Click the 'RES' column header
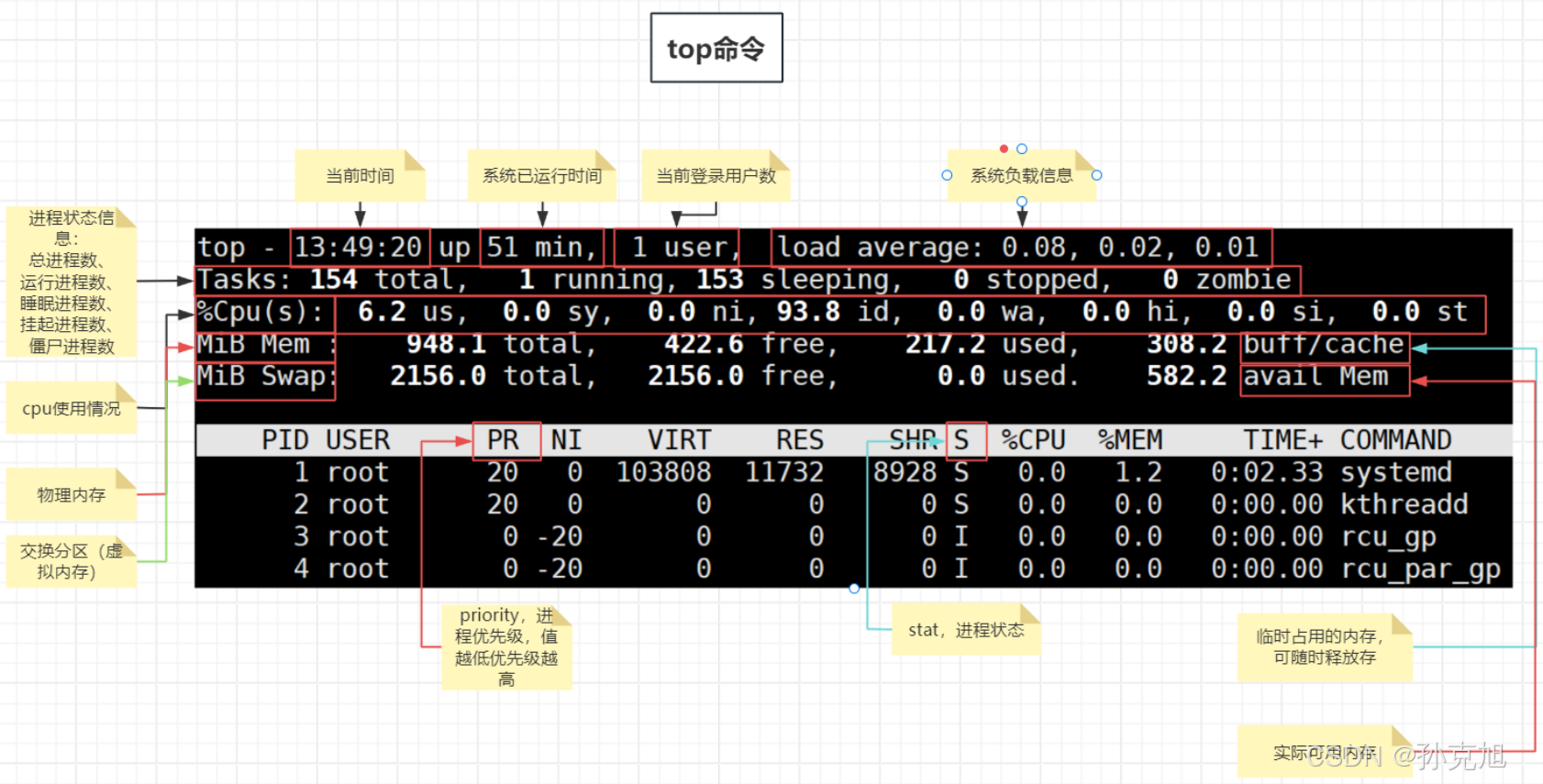 [800, 440]
